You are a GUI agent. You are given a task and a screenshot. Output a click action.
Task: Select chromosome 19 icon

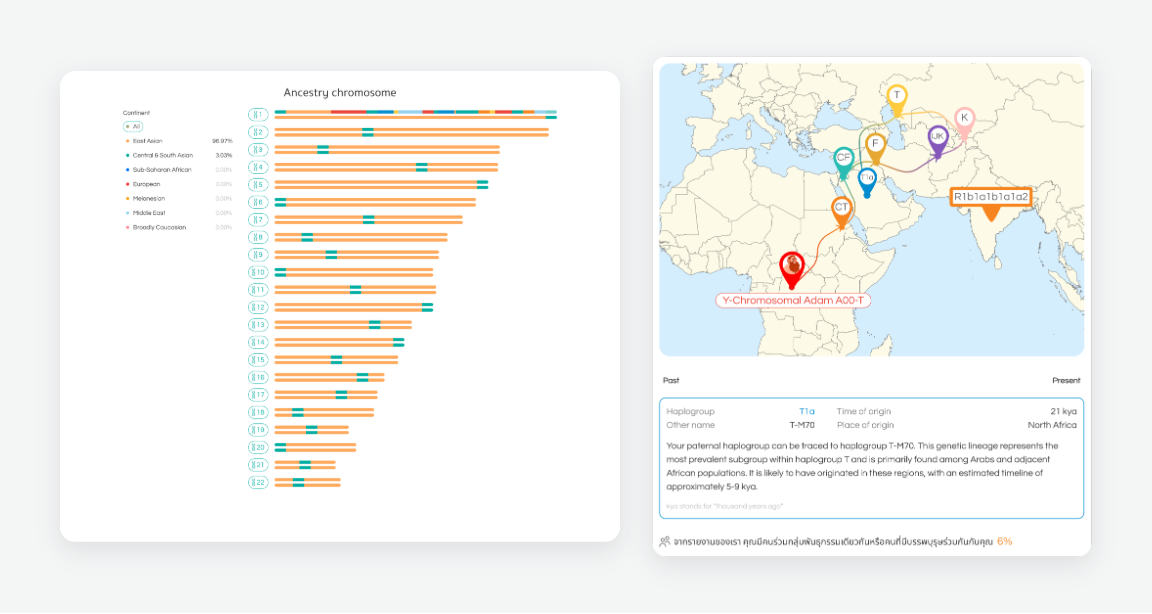coord(258,430)
